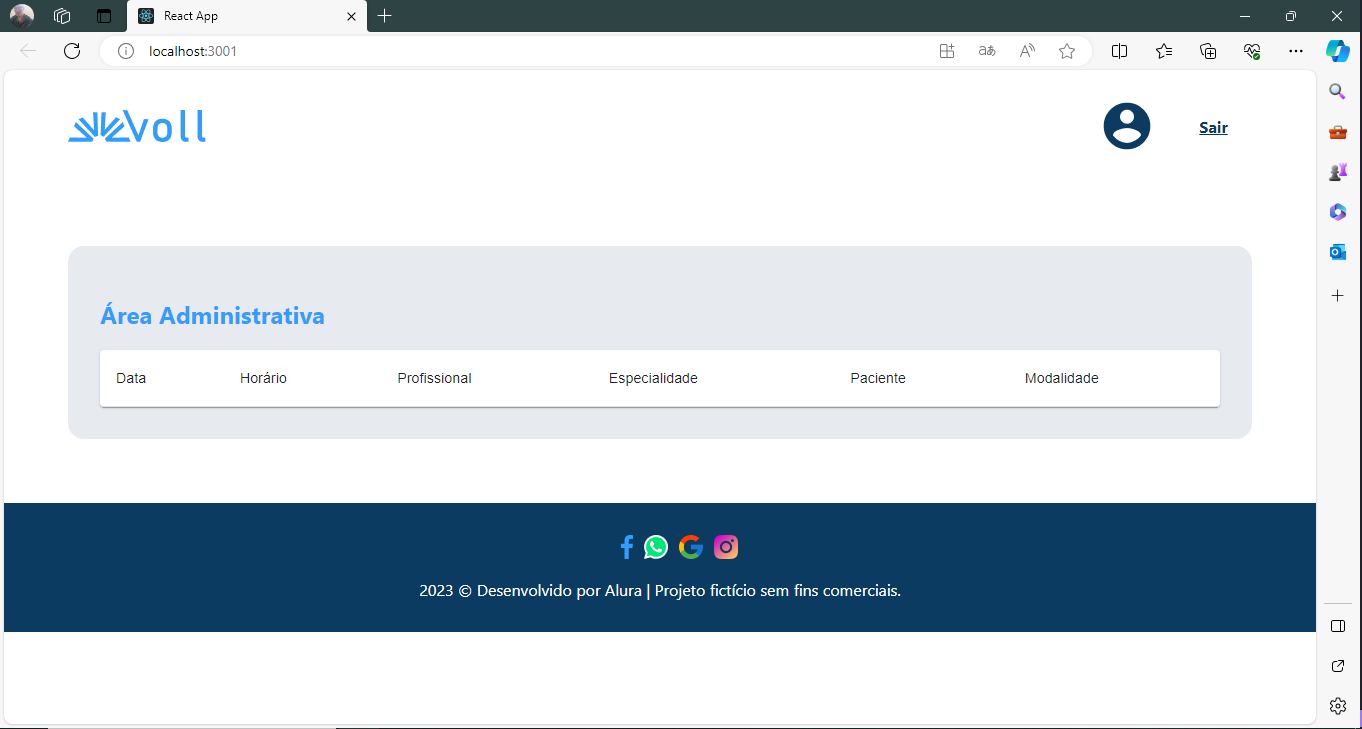Add page to favorites with star icon

[x=1067, y=51]
